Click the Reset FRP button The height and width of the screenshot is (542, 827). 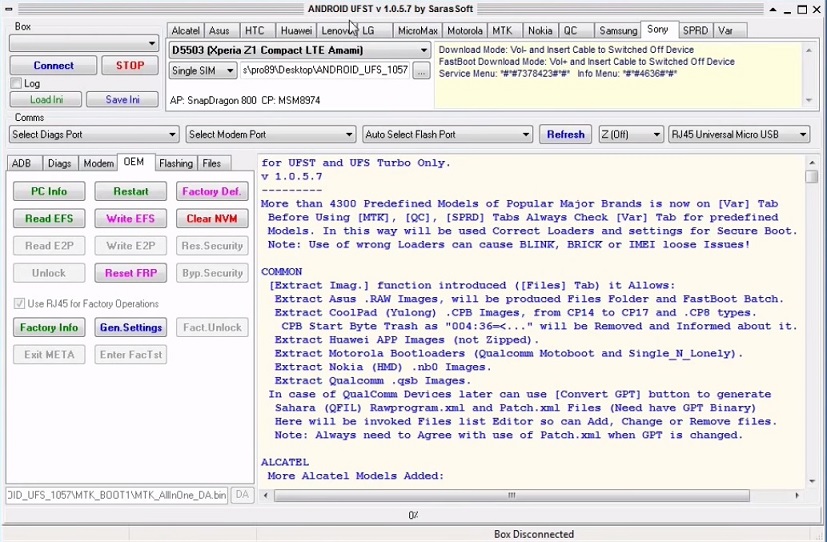131,273
